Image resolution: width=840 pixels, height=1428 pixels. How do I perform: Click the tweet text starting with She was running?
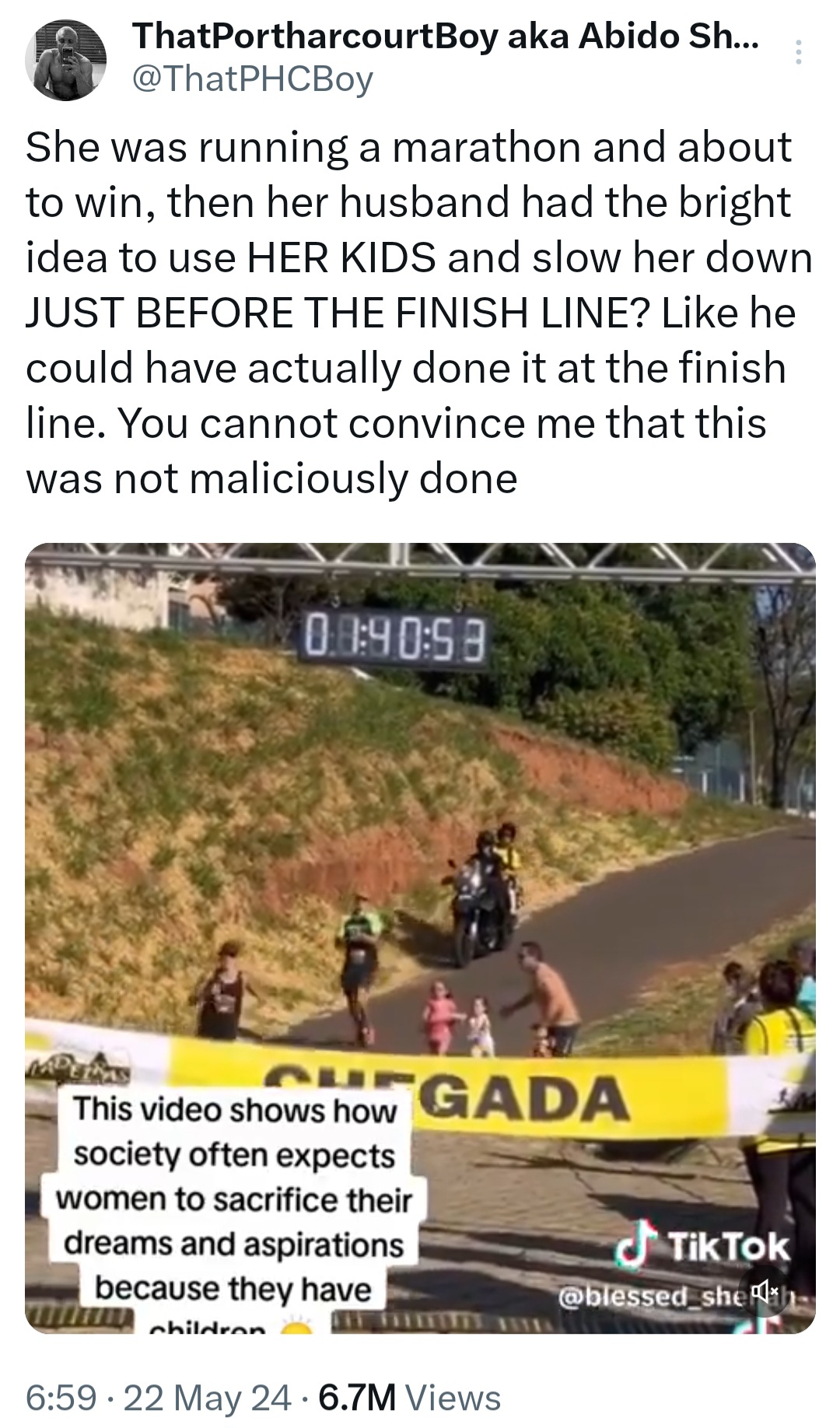[419, 312]
